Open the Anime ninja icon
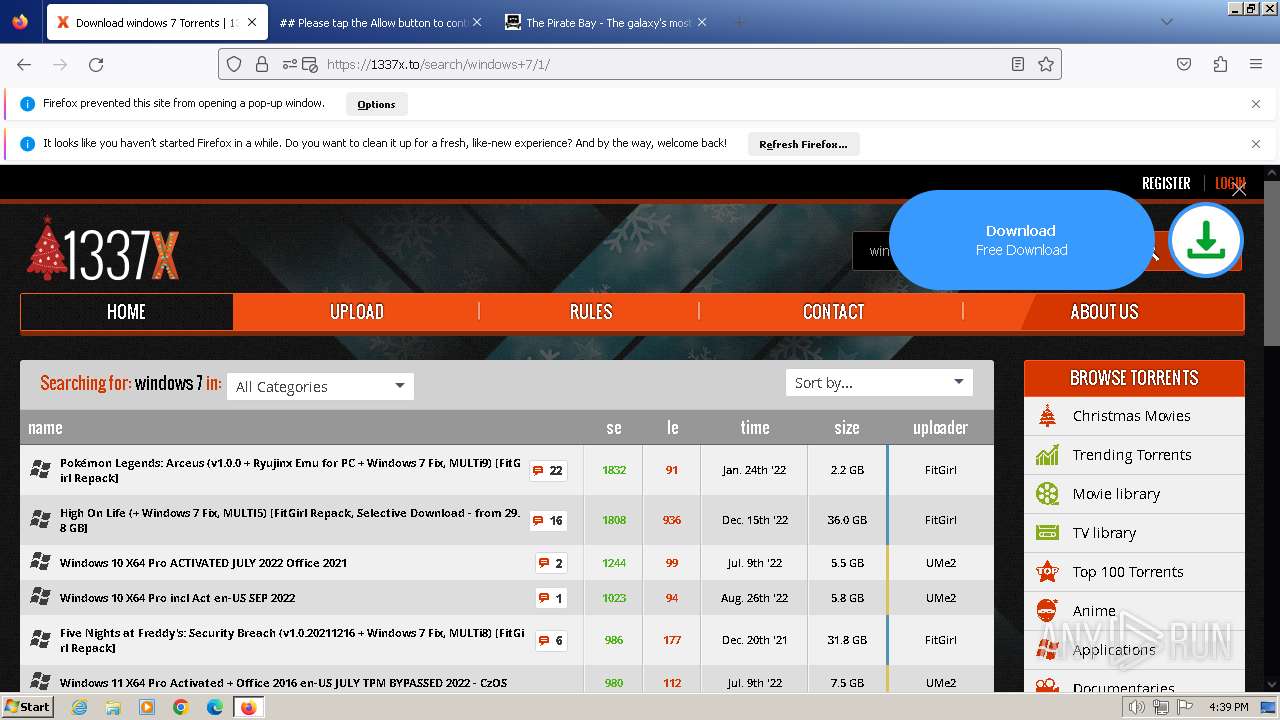This screenshot has height=720, width=1280. click(x=1047, y=611)
